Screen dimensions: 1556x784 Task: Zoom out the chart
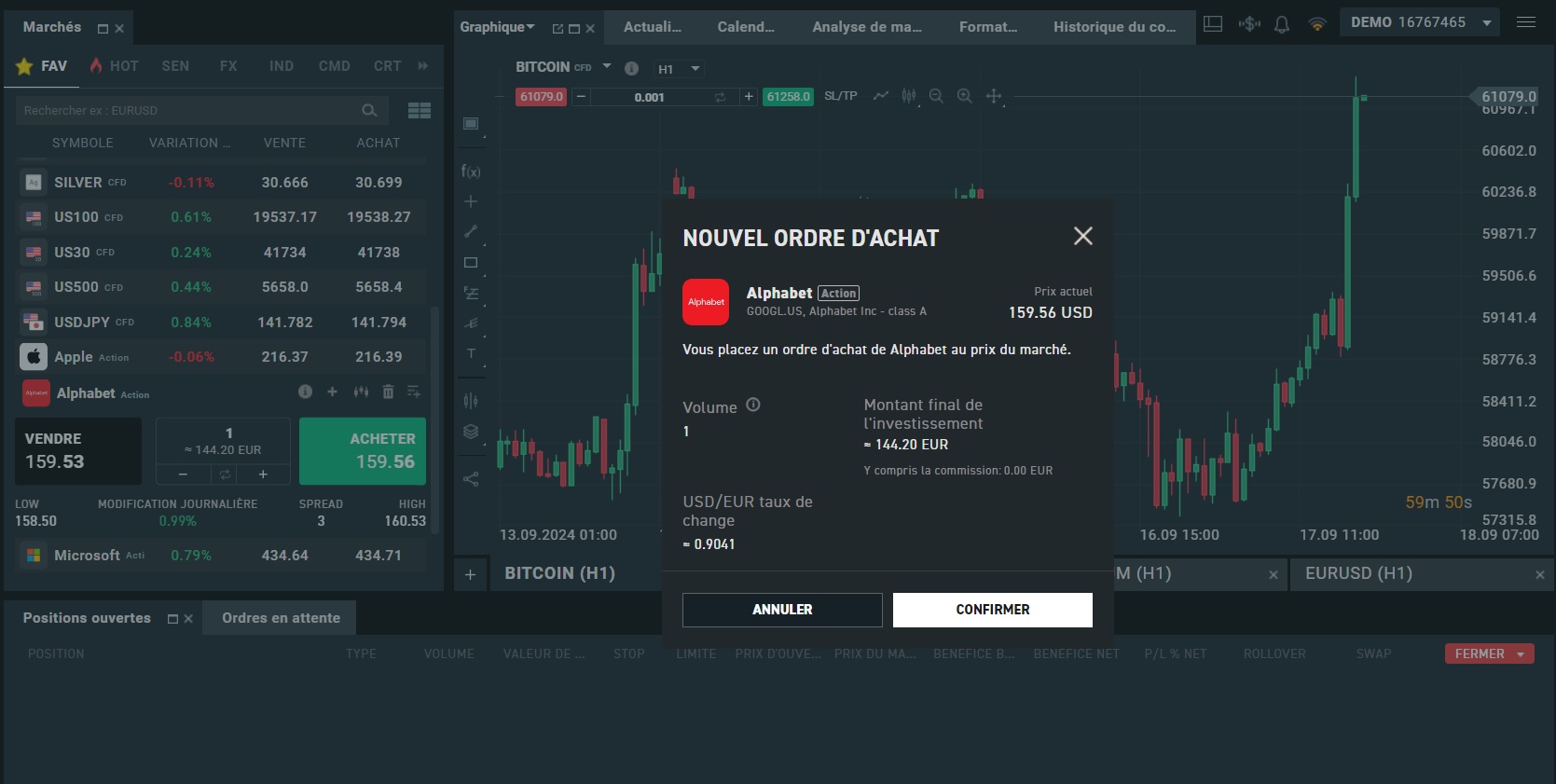937,96
